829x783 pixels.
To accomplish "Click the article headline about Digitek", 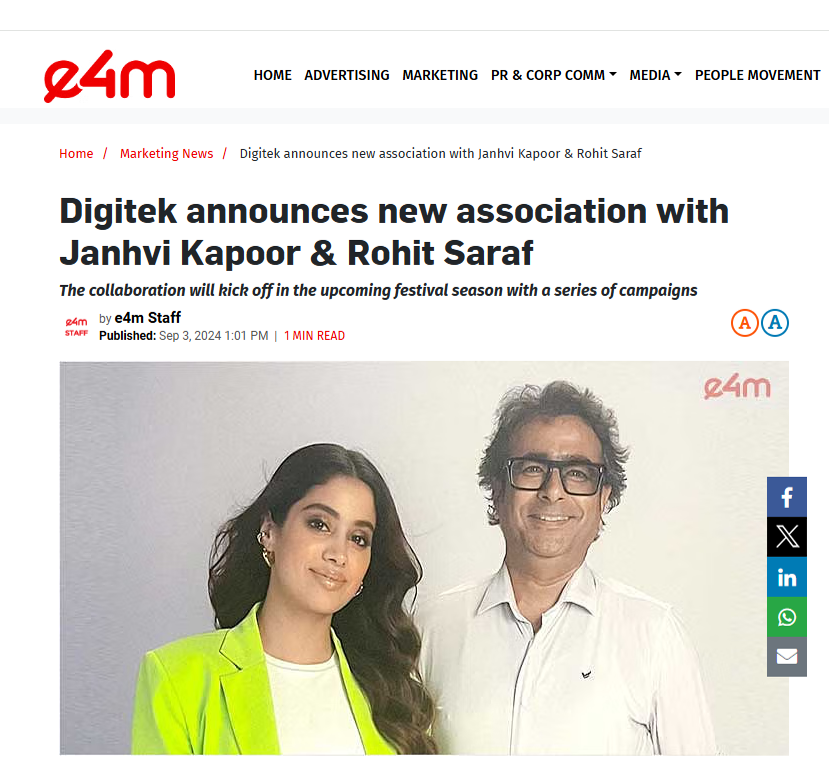I will coord(394,232).
